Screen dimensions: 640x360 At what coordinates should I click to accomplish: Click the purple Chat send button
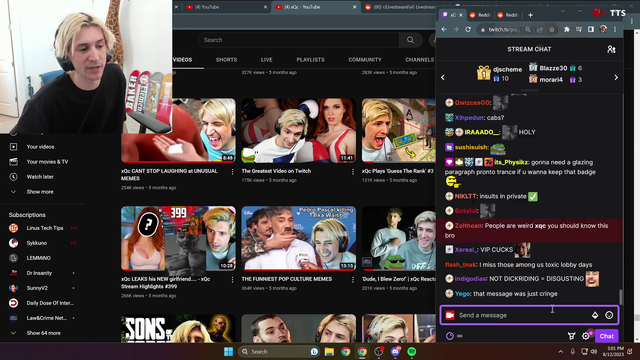pyautogui.click(x=607, y=336)
